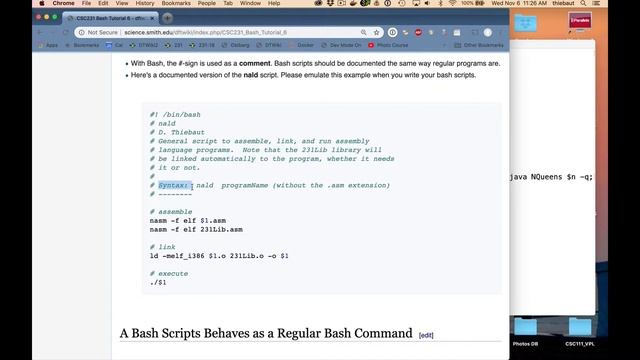Click the Time Machine icon in menu bar
640x360 pixels.
[402, 3]
